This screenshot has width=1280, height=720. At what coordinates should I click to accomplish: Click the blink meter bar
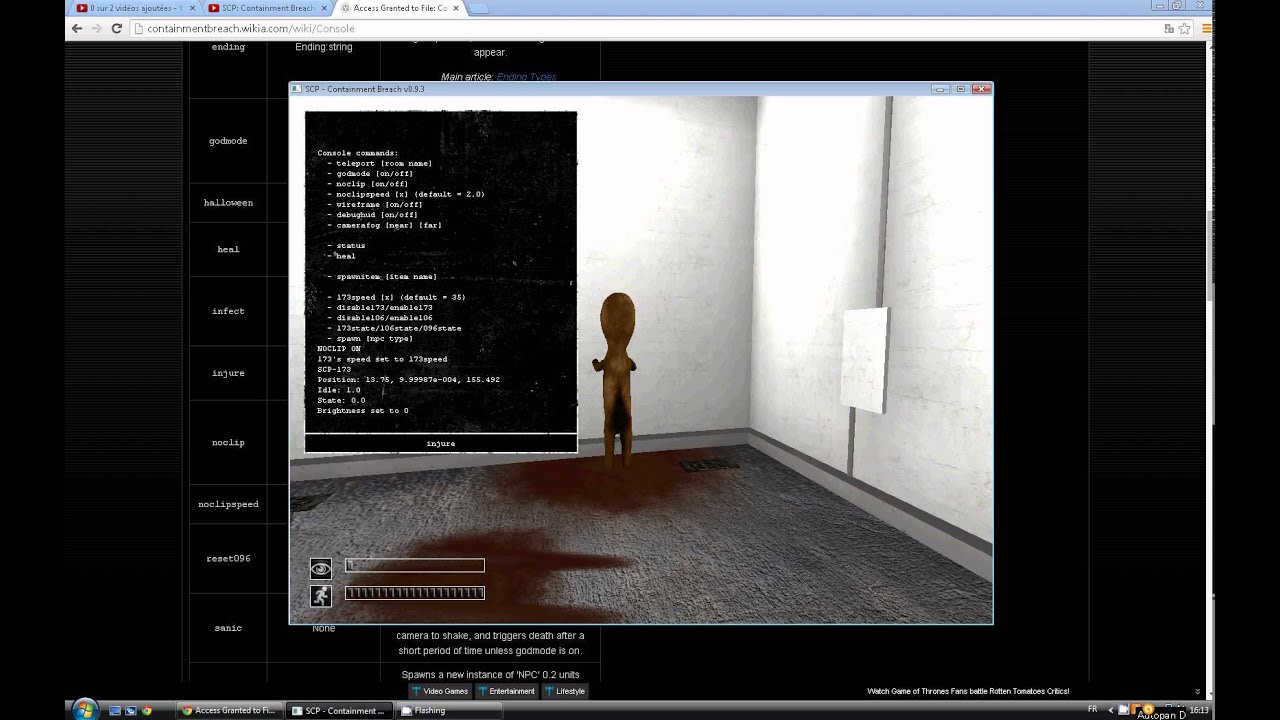(x=415, y=566)
